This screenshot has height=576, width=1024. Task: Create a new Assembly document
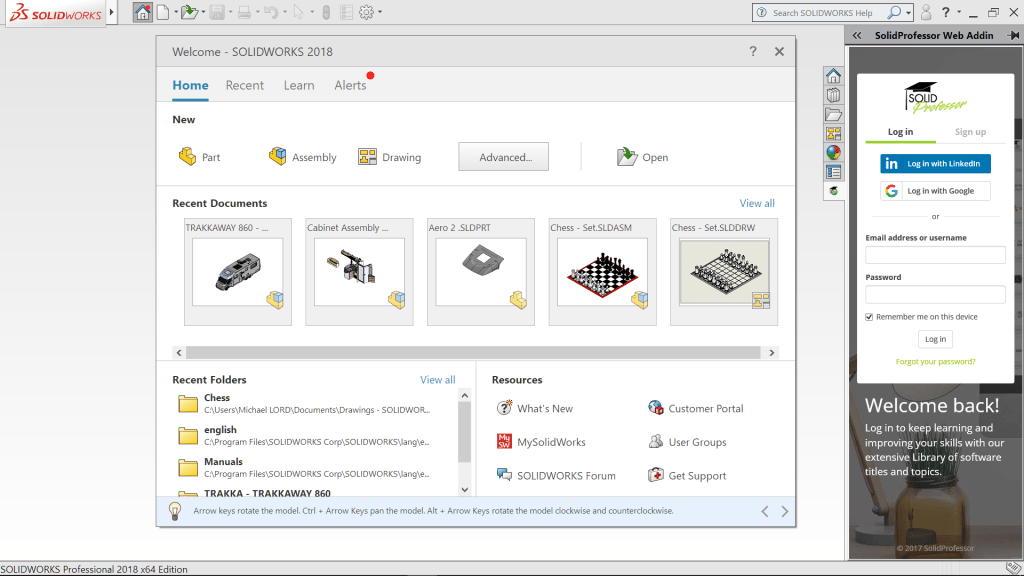click(302, 157)
